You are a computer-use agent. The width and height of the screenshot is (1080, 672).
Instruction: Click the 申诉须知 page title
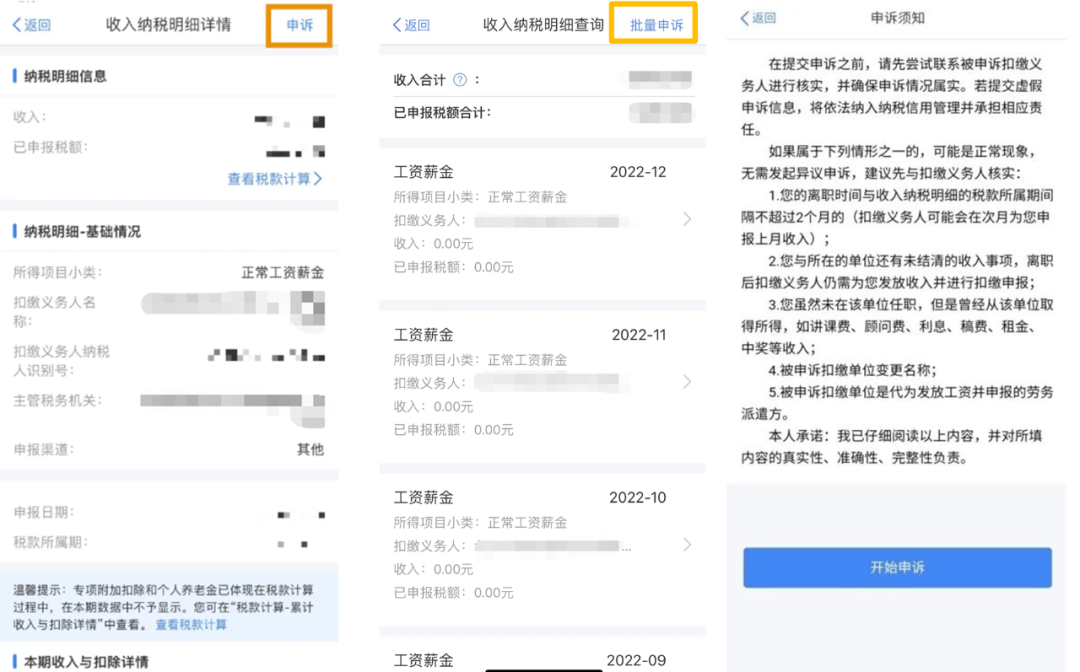point(897,18)
